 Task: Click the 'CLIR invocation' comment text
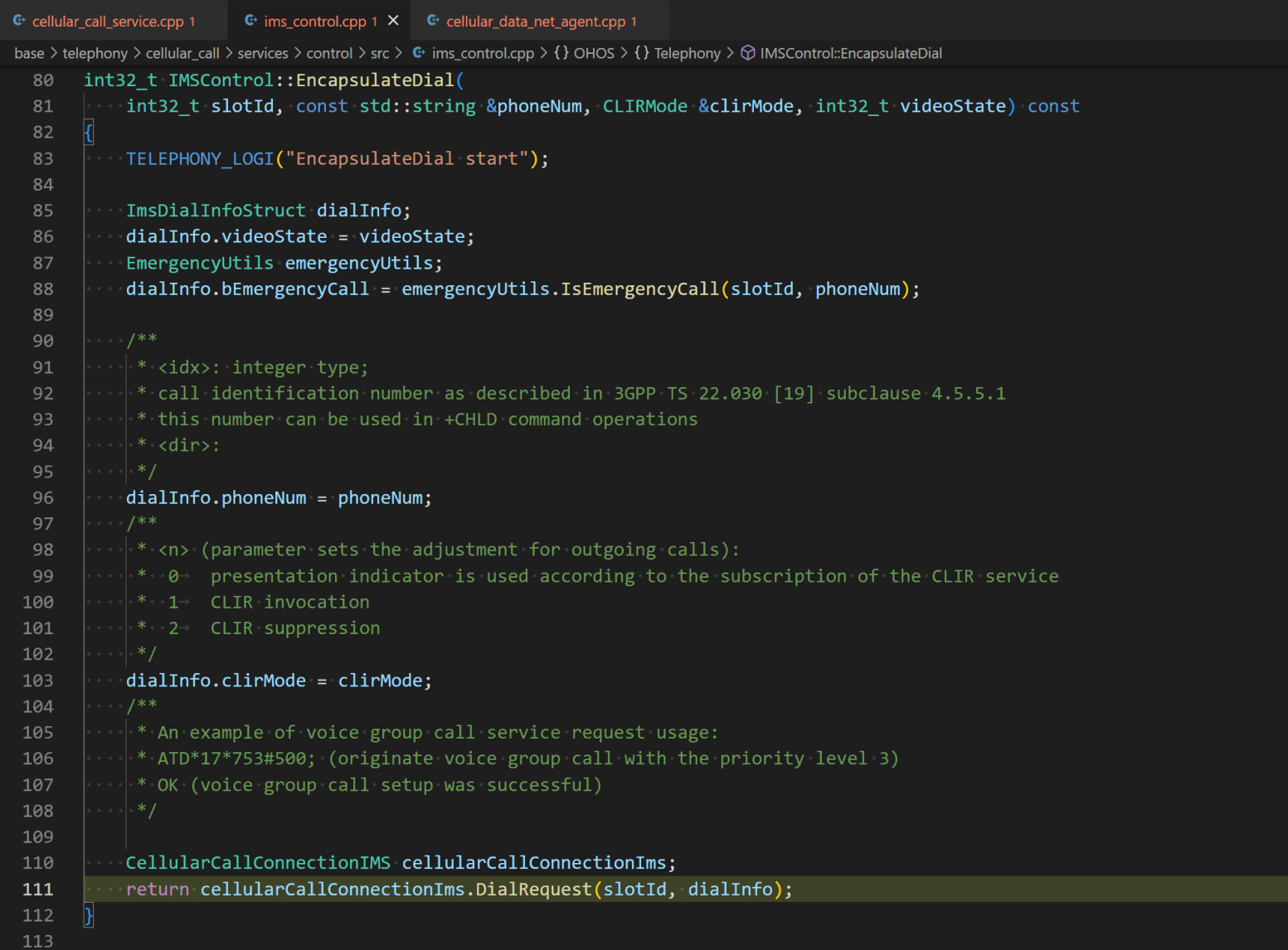pos(290,603)
